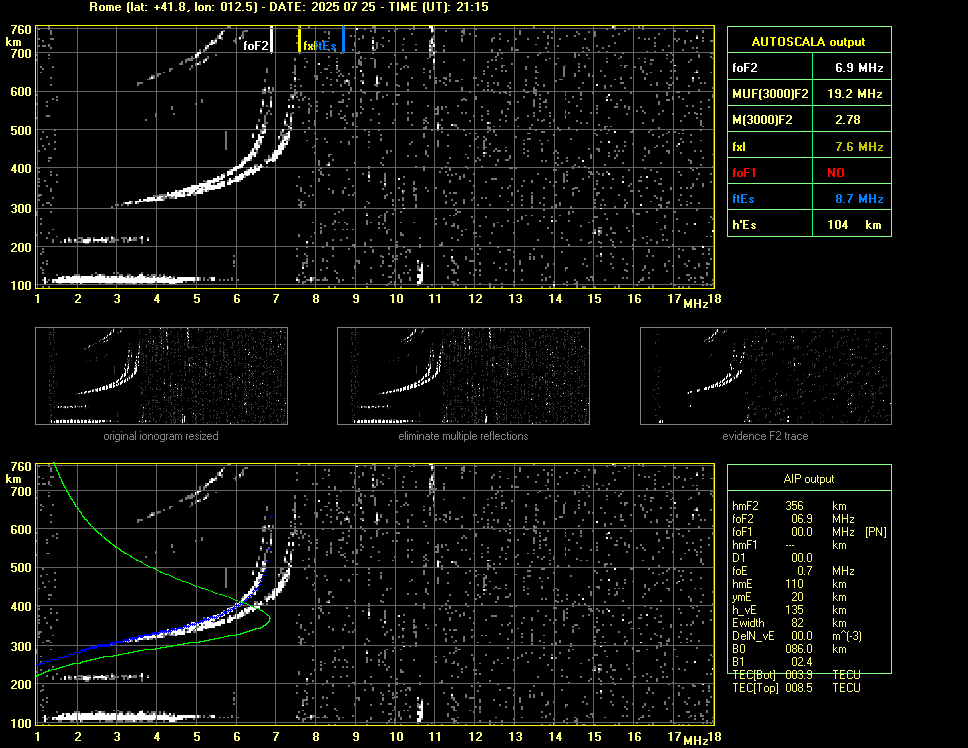Click the '7' frequency tick below upper ionogram

[x=276, y=299]
